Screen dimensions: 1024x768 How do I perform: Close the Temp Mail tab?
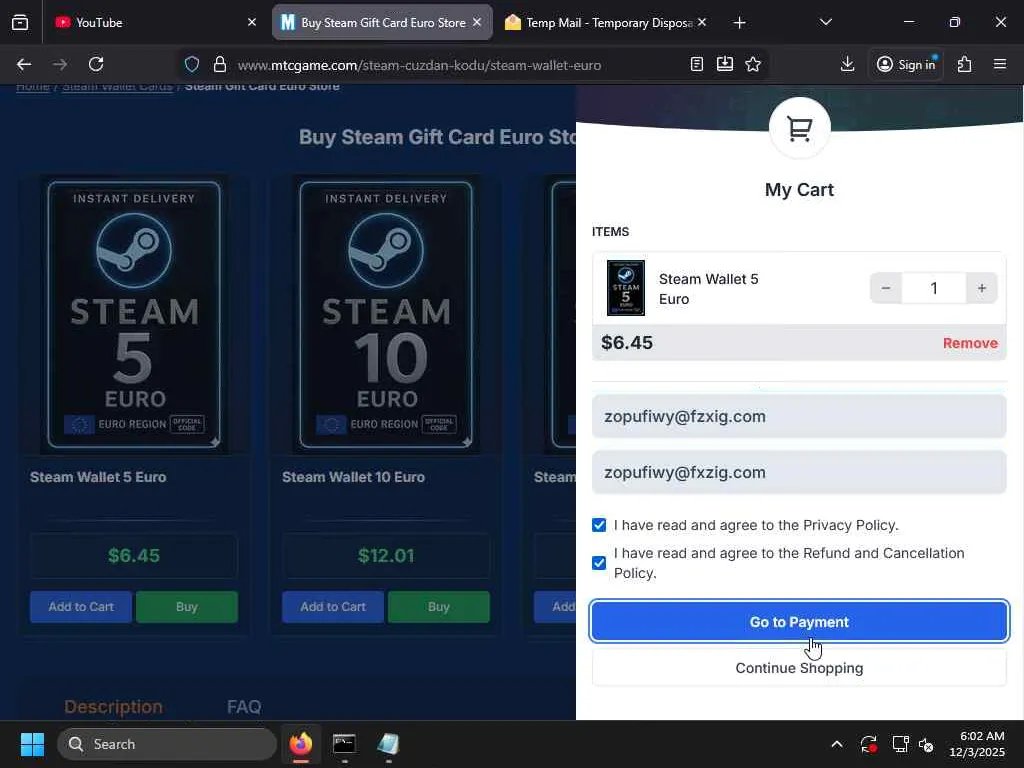(x=702, y=22)
